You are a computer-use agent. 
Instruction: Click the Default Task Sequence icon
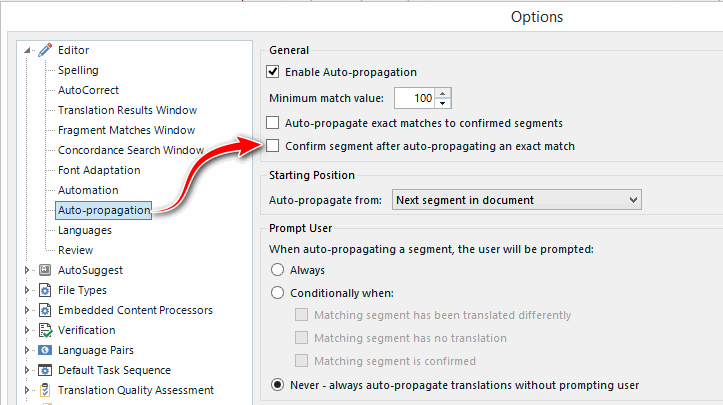pyautogui.click(x=45, y=370)
